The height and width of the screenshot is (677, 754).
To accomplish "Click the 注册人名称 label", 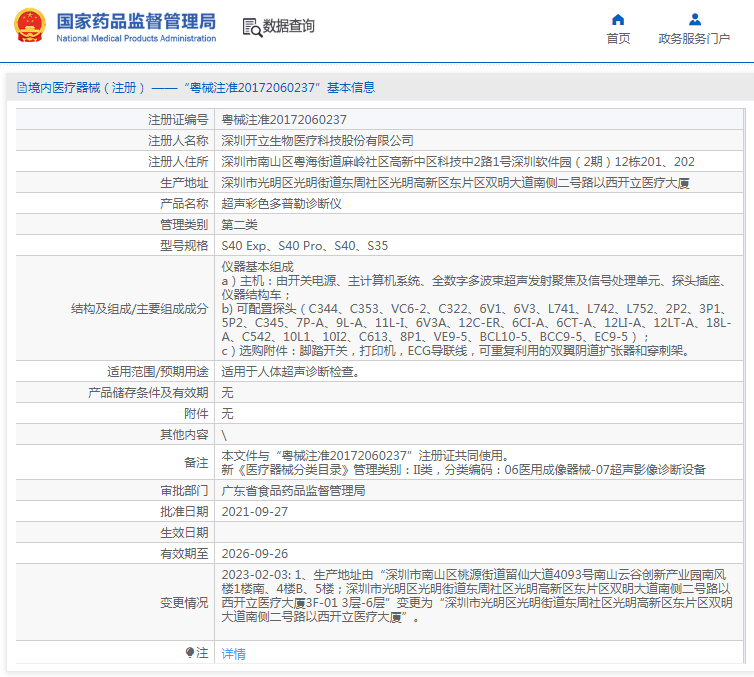I will coord(178,141).
